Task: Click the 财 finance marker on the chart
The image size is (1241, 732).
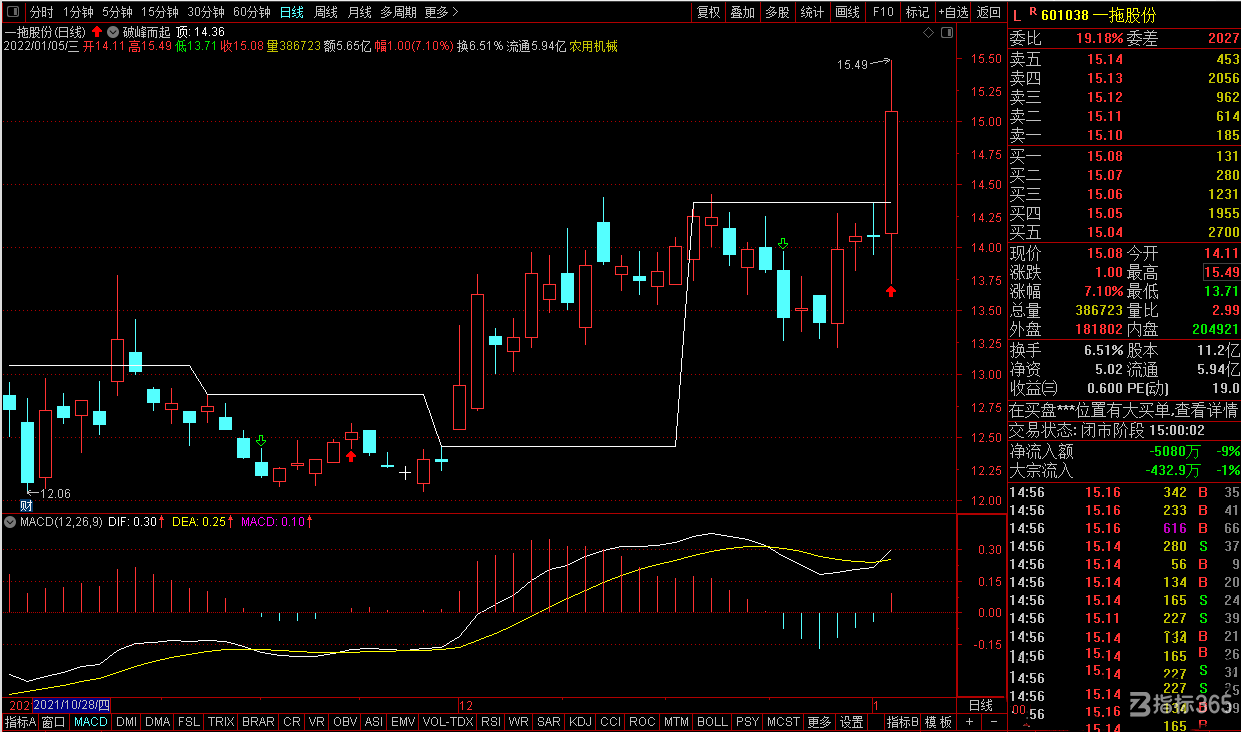Action: pos(27,506)
